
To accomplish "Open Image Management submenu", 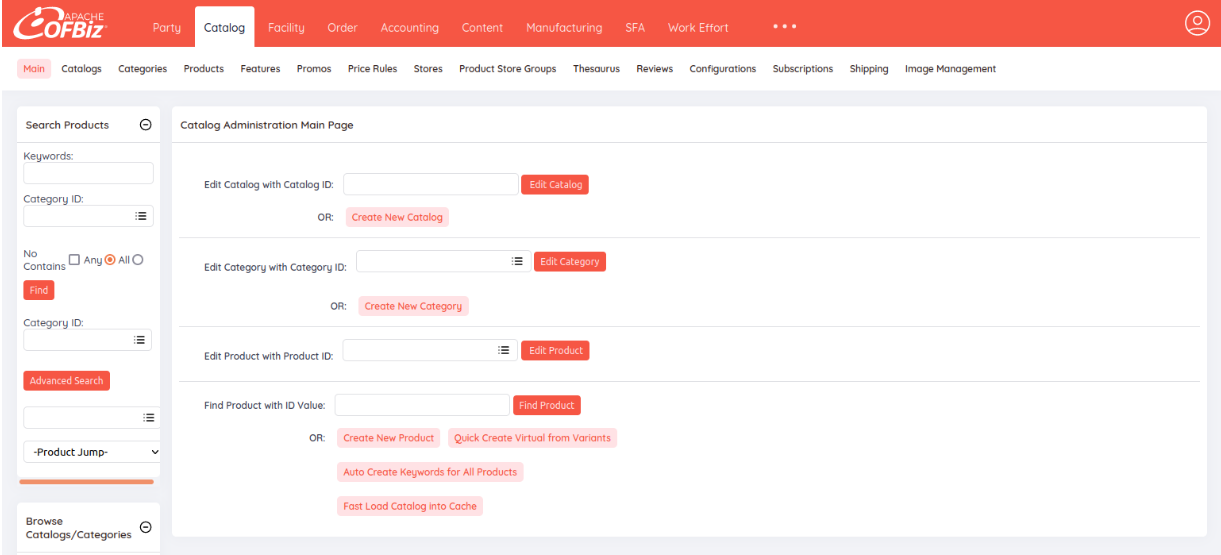I will coord(950,69).
